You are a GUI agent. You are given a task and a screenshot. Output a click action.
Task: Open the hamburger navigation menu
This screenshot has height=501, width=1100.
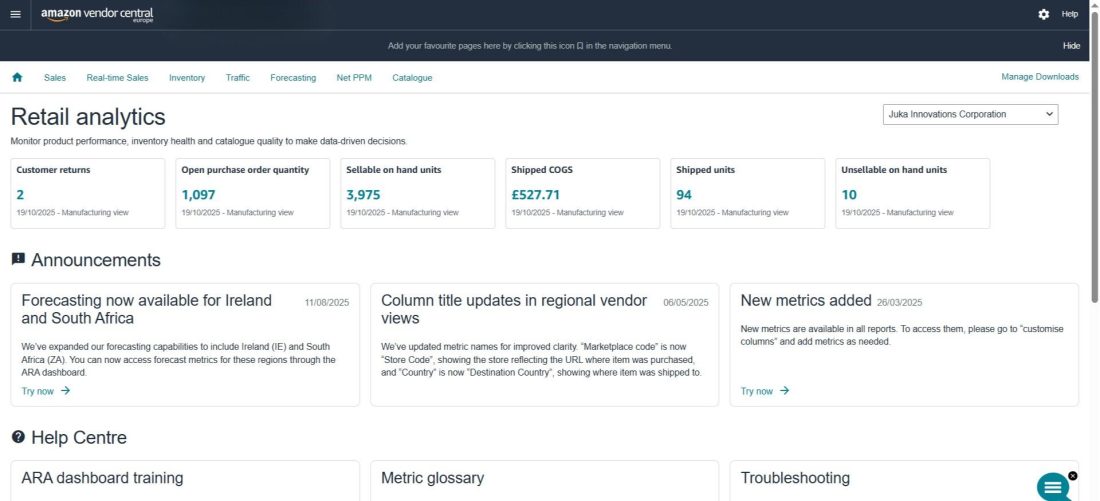[15, 14]
